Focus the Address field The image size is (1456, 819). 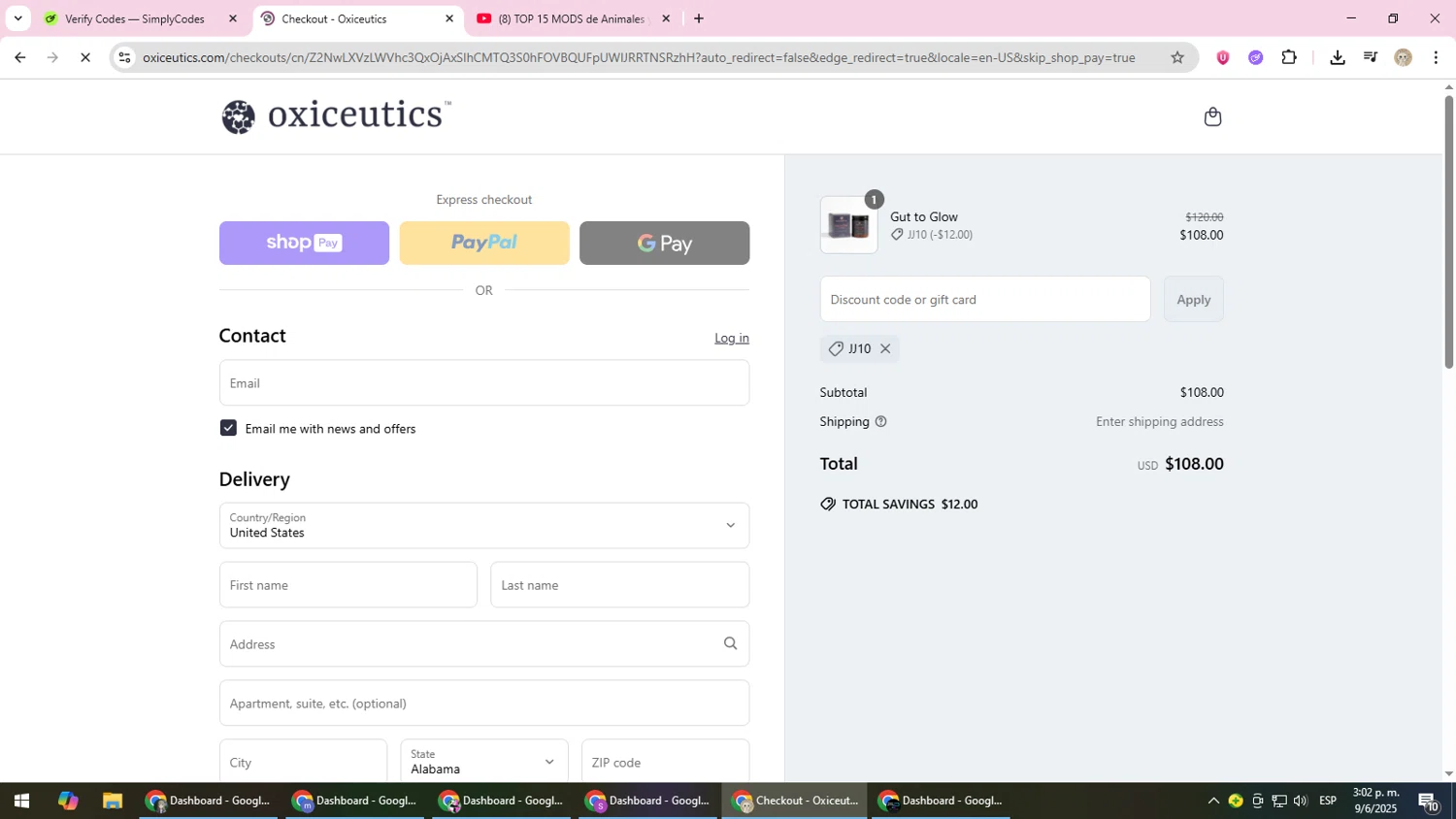tap(484, 643)
